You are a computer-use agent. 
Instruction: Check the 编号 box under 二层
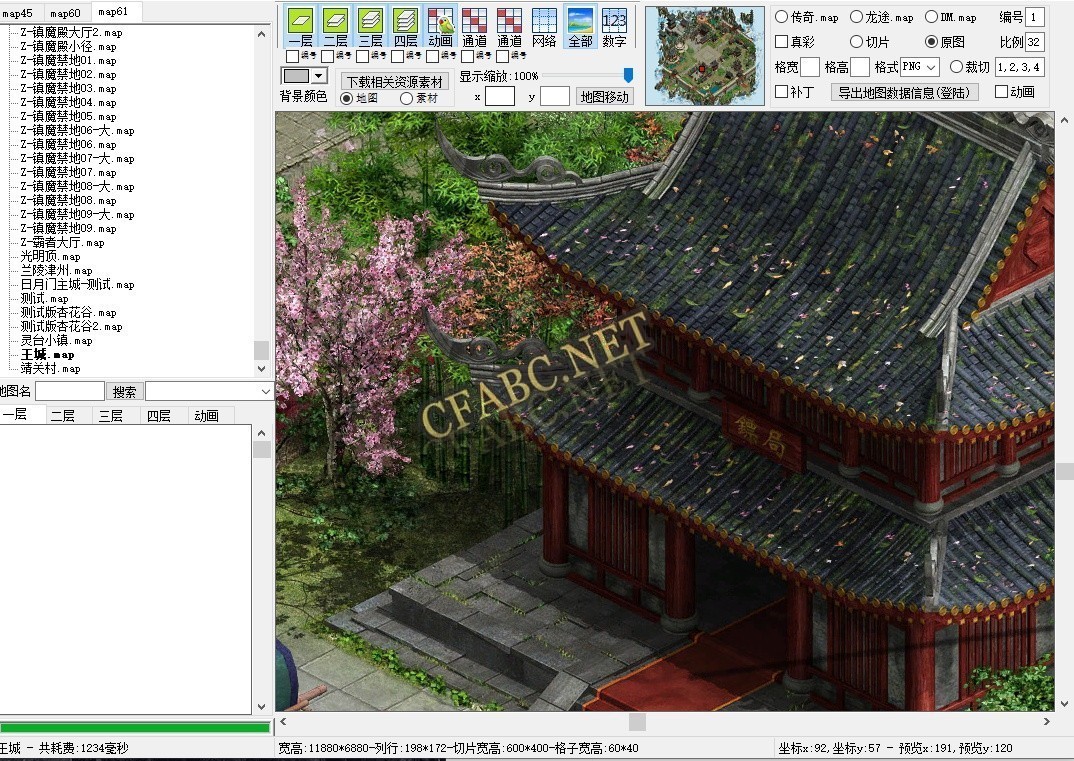click(327, 56)
